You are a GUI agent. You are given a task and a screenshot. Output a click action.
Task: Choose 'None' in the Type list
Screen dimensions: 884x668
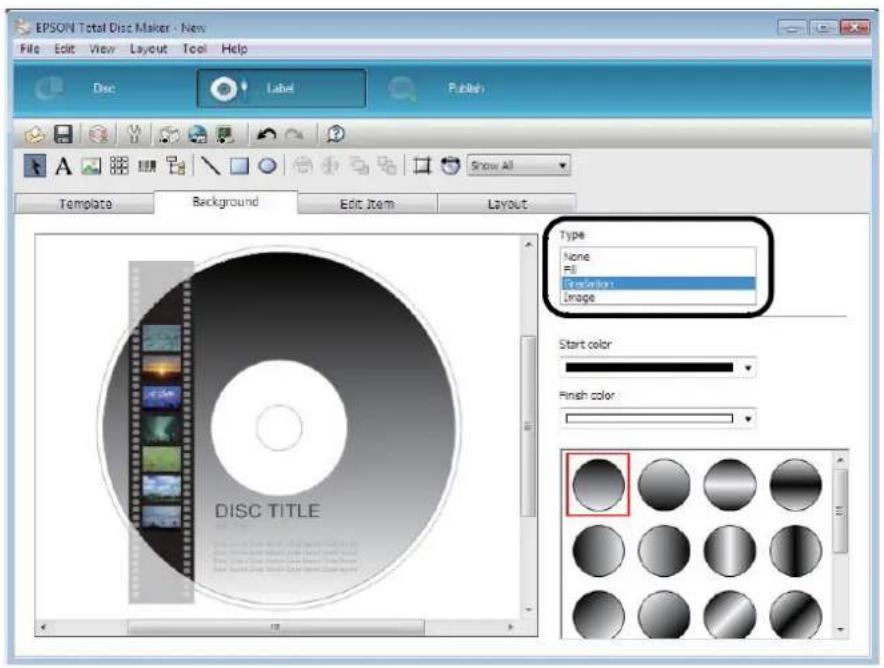[x=658, y=256]
